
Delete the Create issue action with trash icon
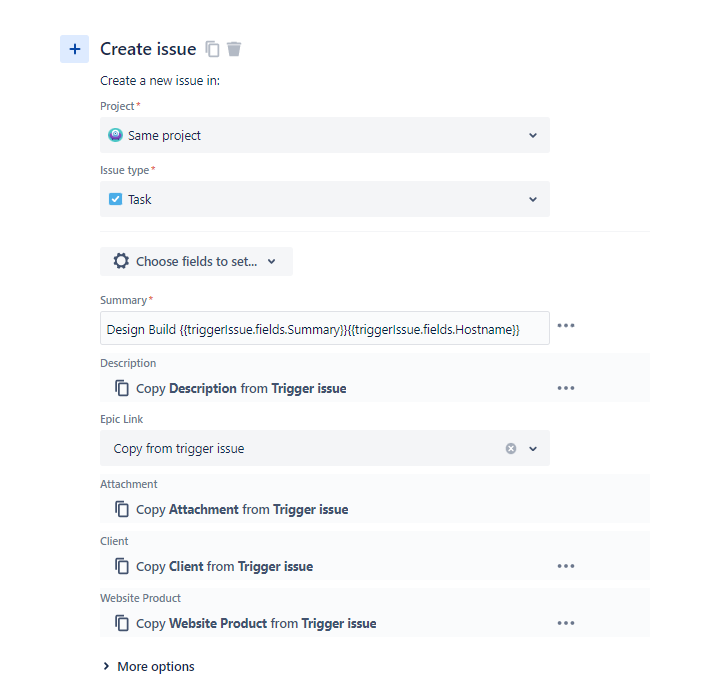point(234,49)
